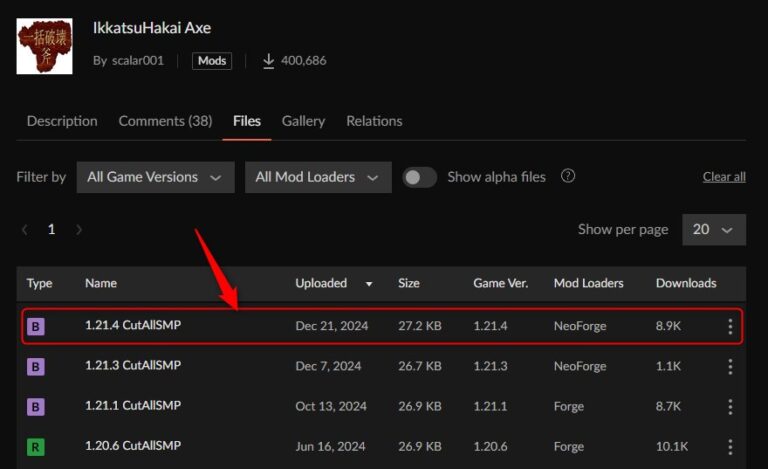Click the download count icon

click(268, 61)
